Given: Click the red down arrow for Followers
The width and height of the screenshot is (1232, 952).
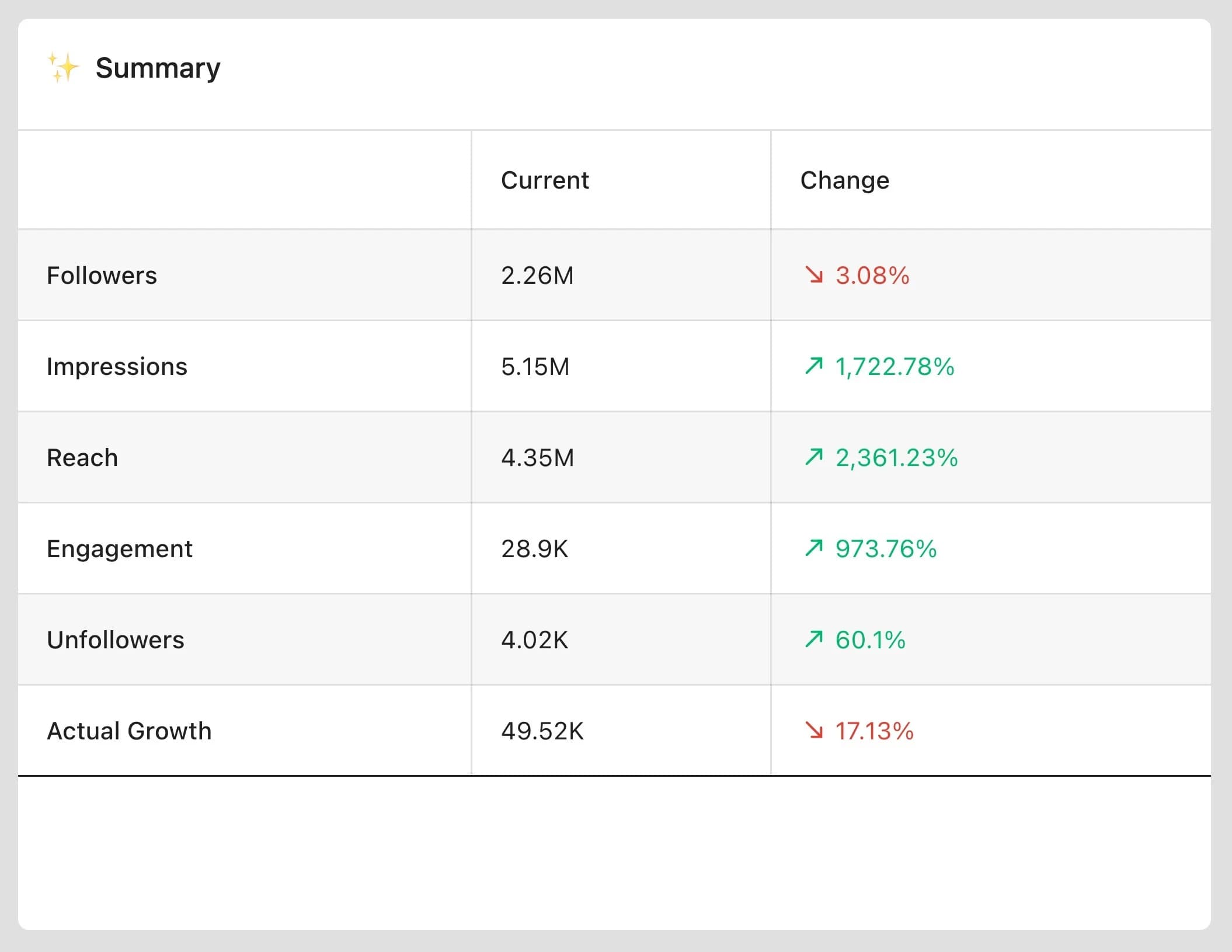Looking at the screenshot, I should point(813,275).
